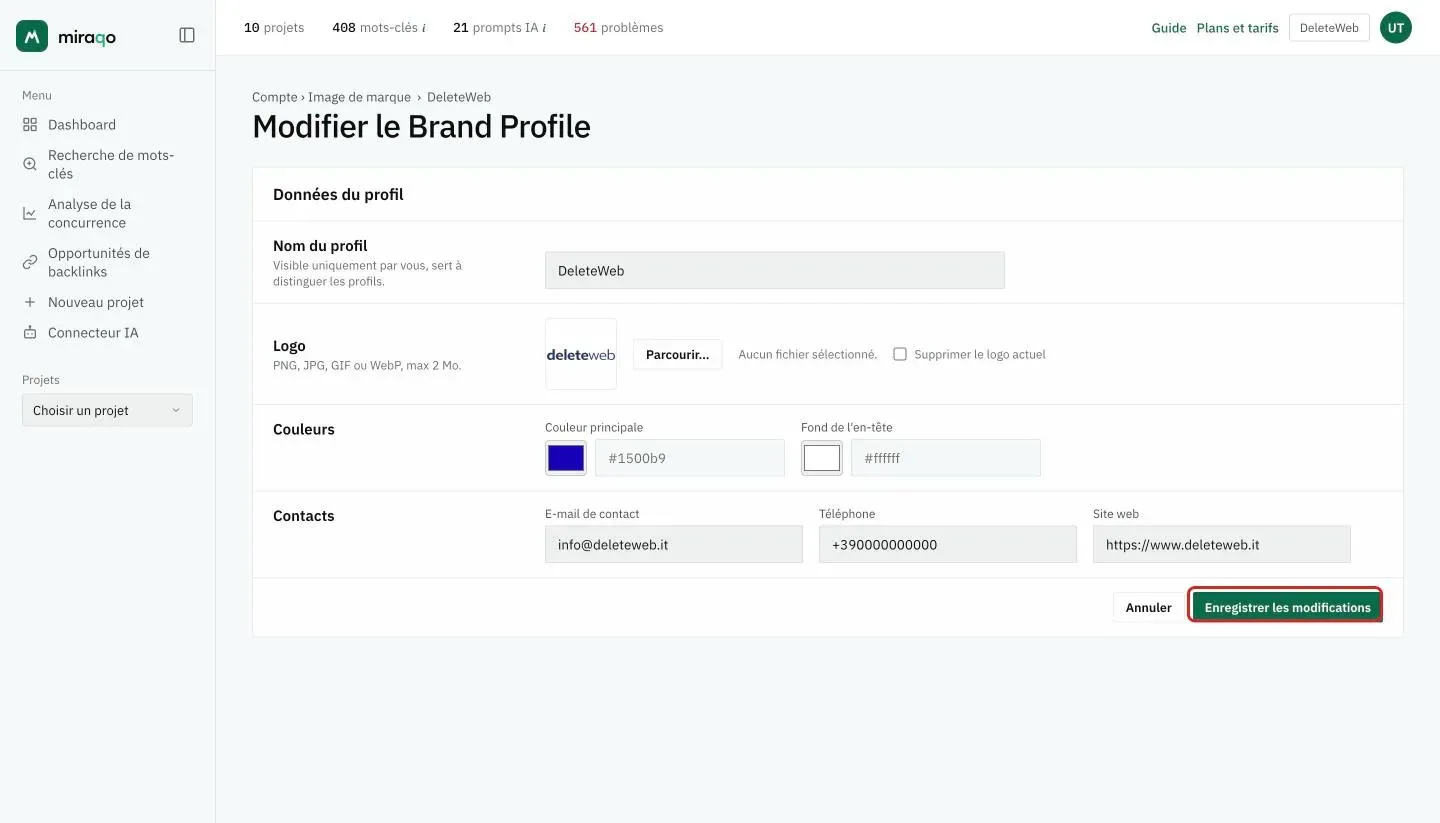Open Analyse de la concurrence

pyautogui.click(x=89, y=213)
